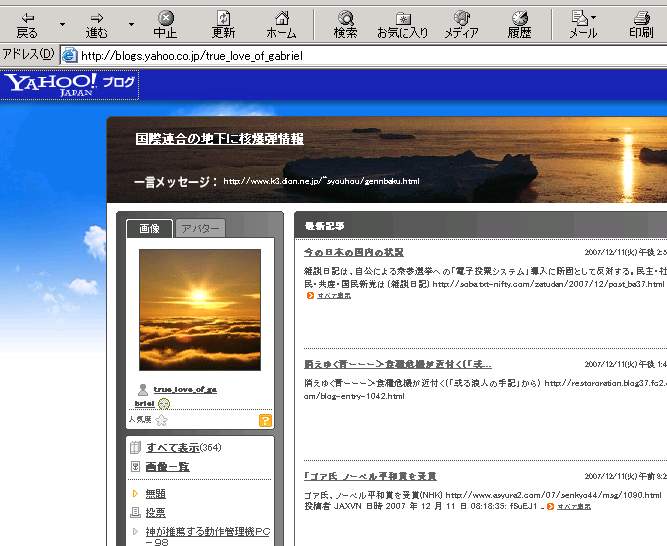
Task: Click the 最新記事 section header
Action: pos(325,226)
